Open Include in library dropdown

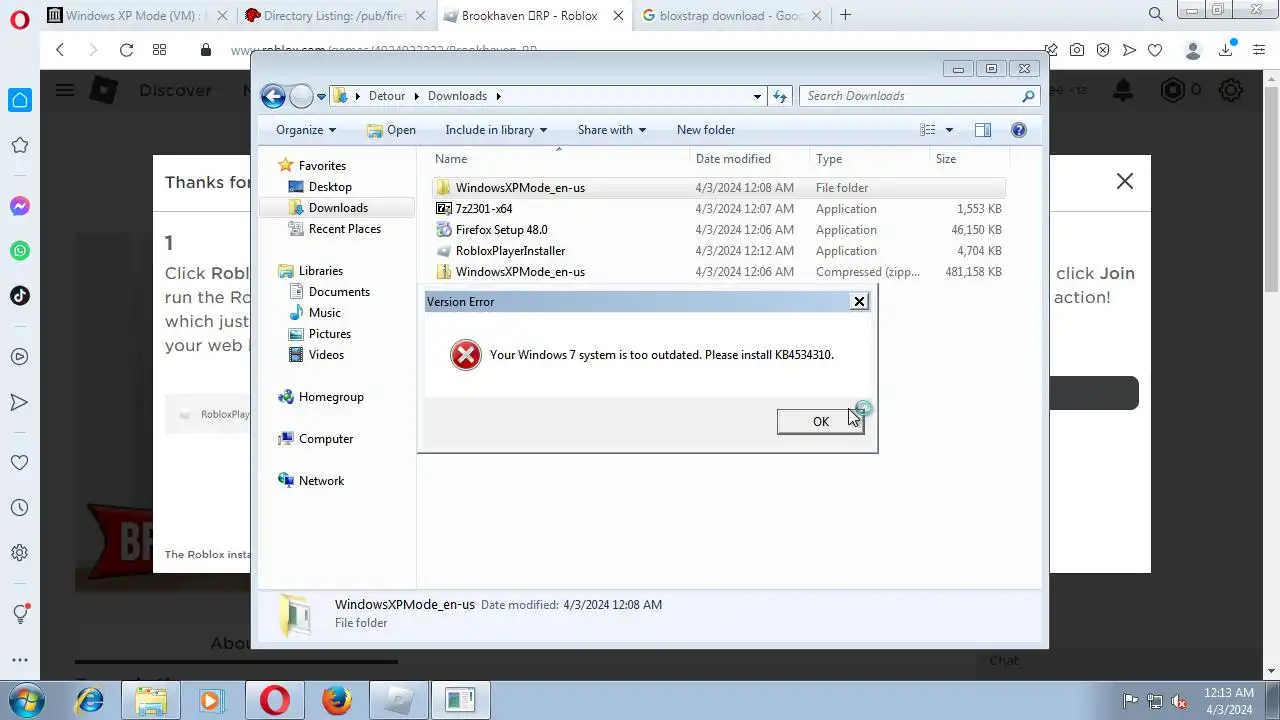(496, 130)
